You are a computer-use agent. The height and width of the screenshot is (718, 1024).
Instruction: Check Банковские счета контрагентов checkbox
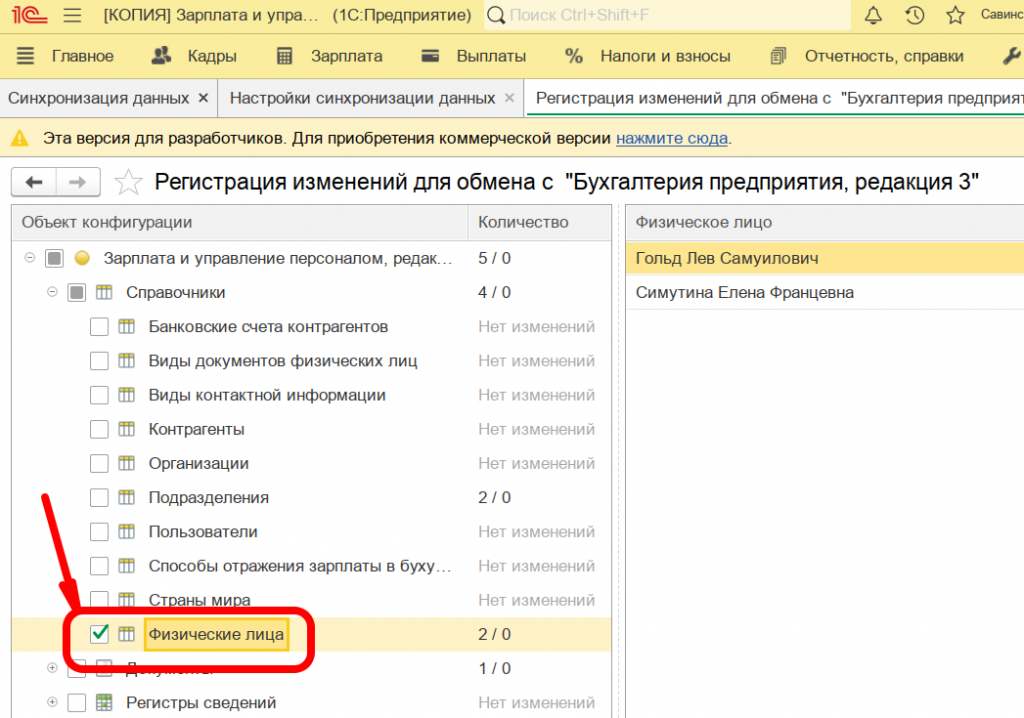99,326
